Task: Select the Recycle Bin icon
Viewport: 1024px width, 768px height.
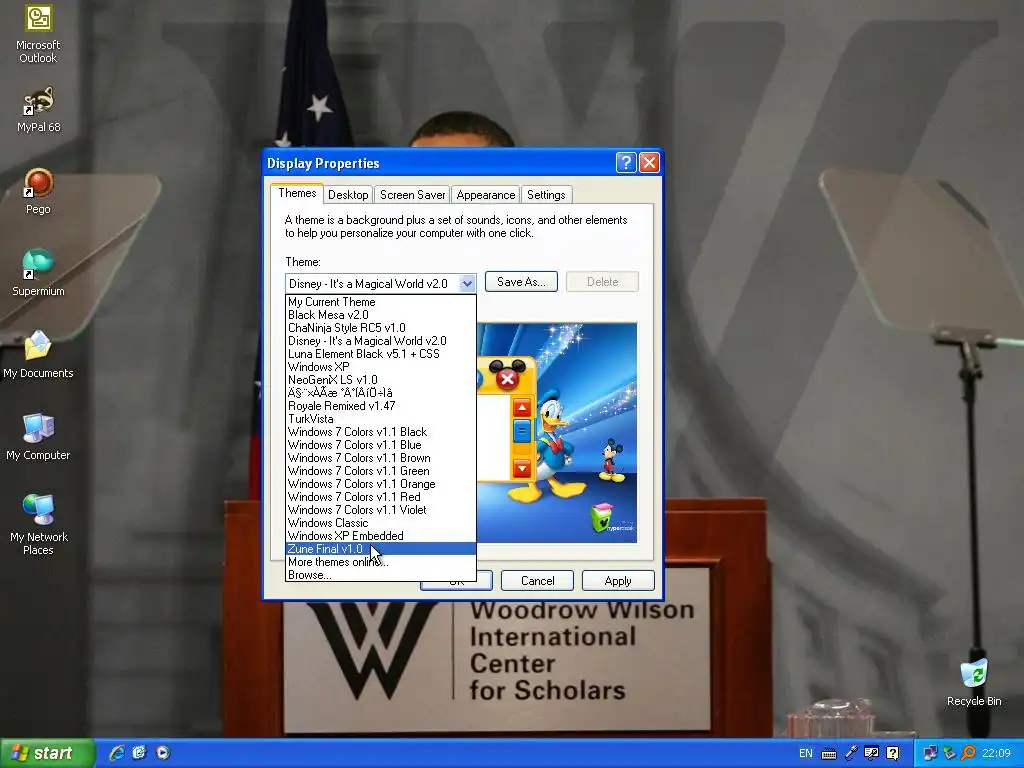Action: point(974,682)
